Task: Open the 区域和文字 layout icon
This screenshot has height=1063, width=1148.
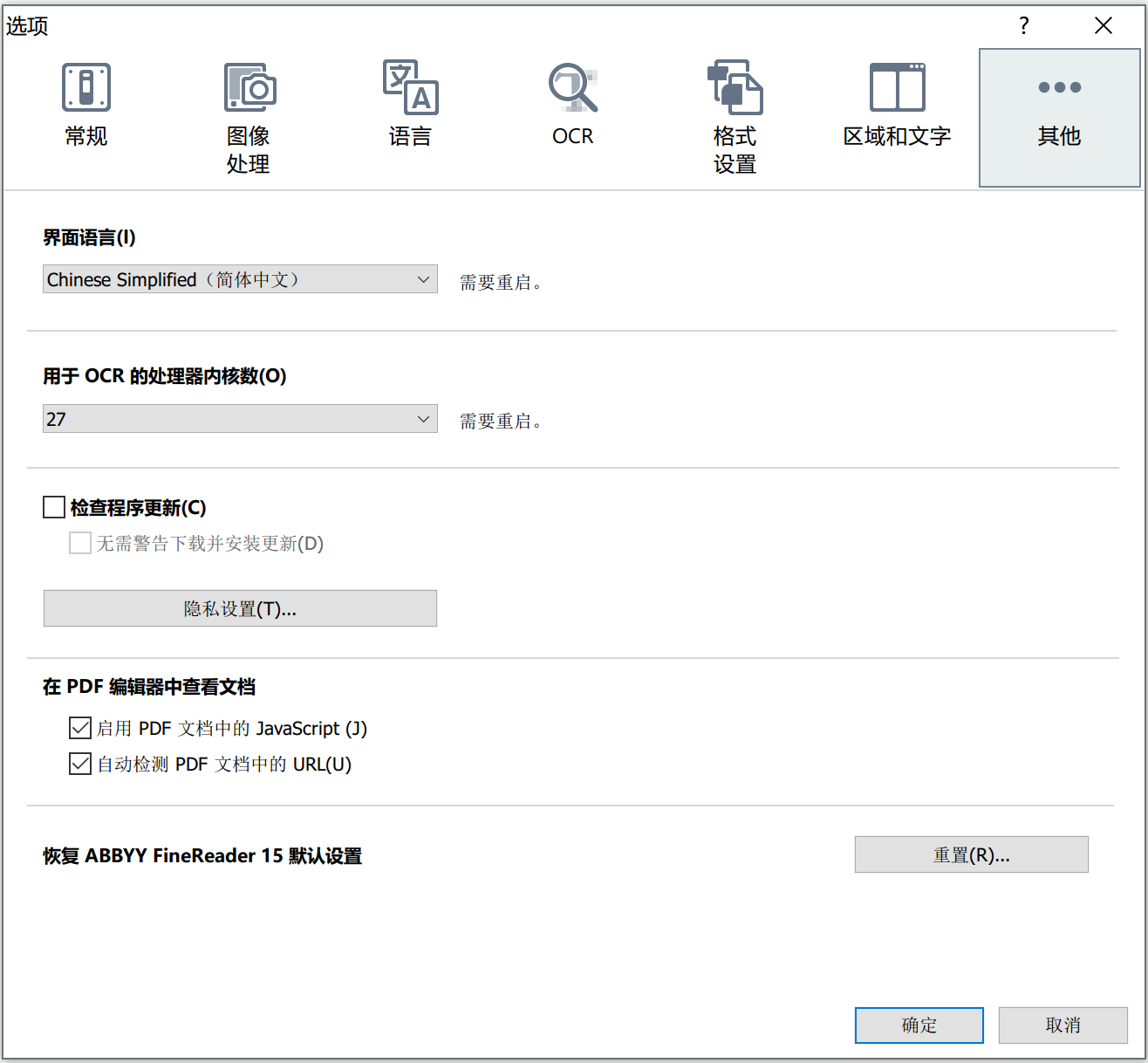Action: click(897, 87)
